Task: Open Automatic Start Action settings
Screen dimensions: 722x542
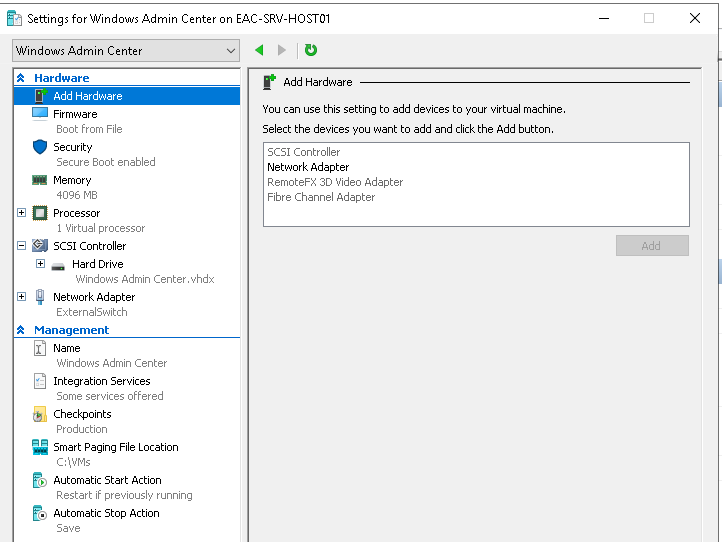Action: pos(107,480)
